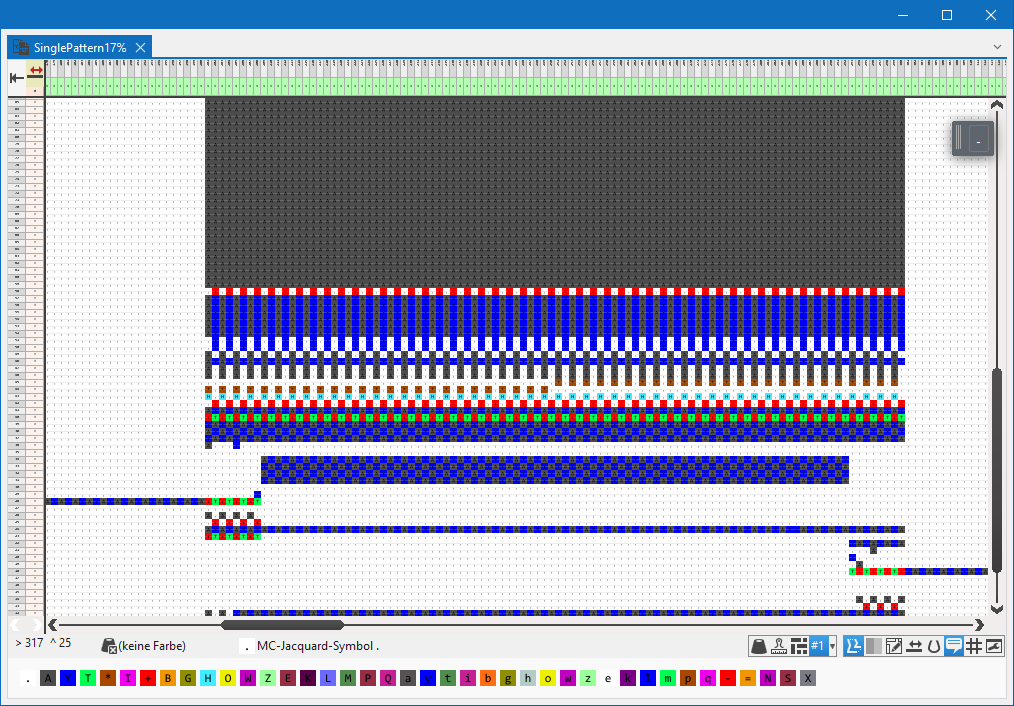Toggle the speech bubble comment button
Viewport: 1014px width, 706px height.
[x=953, y=646]
